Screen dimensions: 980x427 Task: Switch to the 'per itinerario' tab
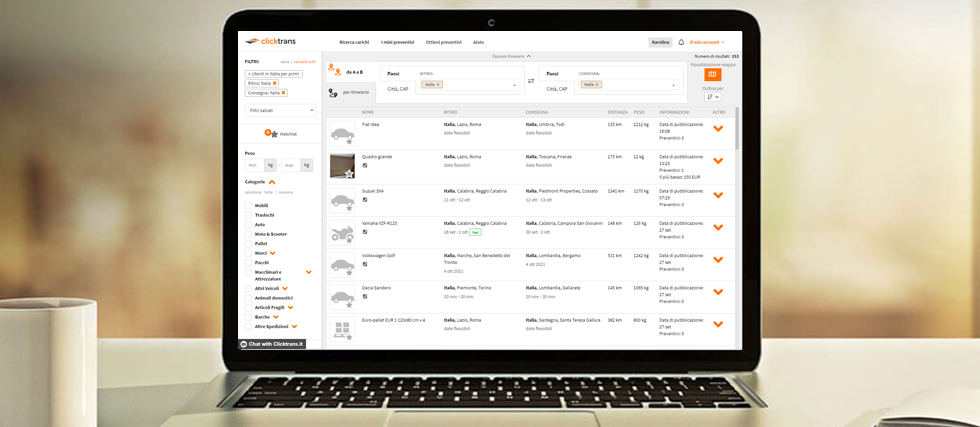click(348, 92)
